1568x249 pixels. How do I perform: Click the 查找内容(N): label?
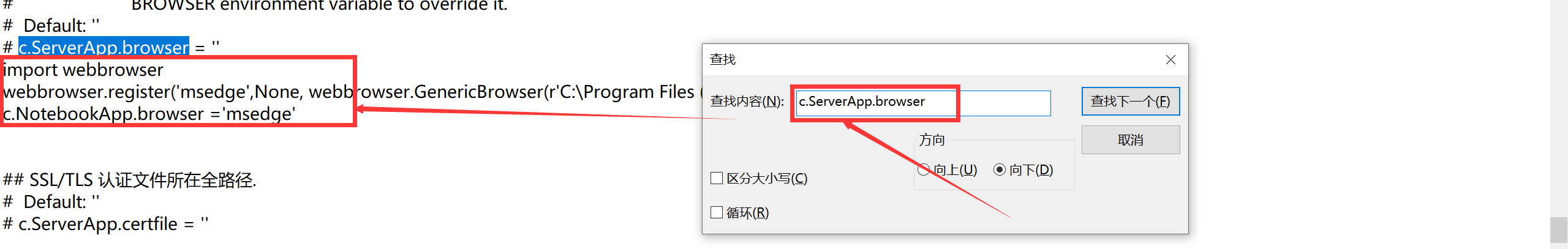747,102
